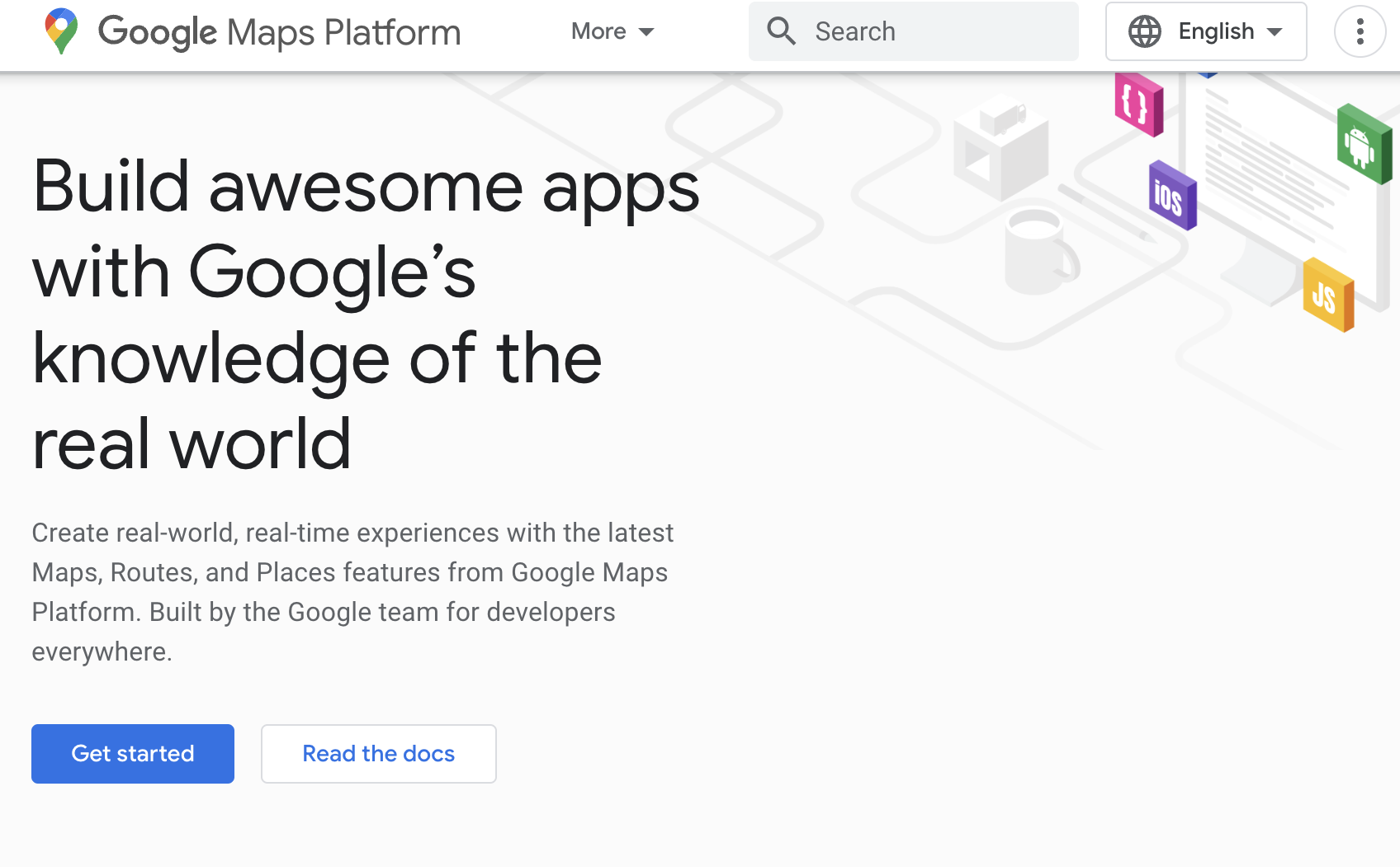Screen dimensions: 1400x867
Task: Click the pink curly braces cube icon
Action: click(x=1139, y=104)
